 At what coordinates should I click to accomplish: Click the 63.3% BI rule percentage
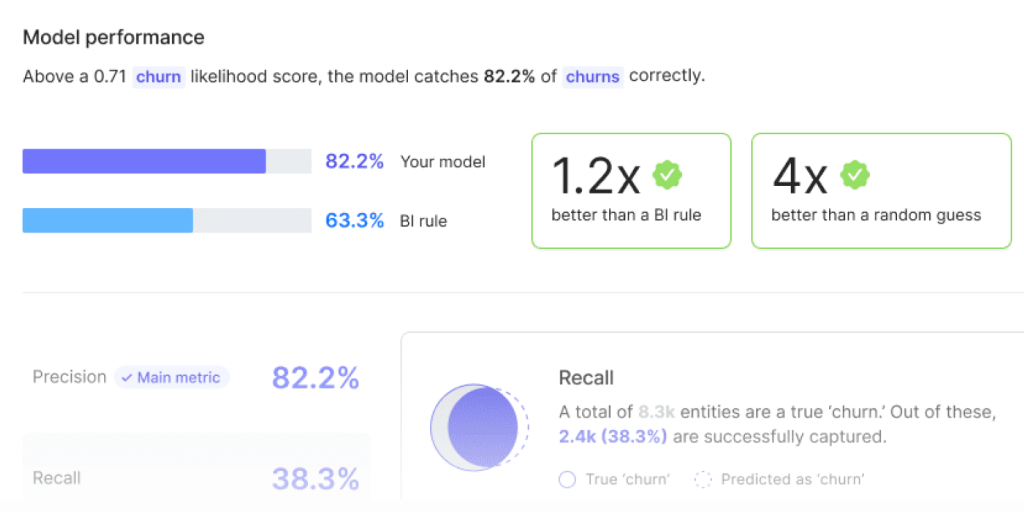(354, 221)
